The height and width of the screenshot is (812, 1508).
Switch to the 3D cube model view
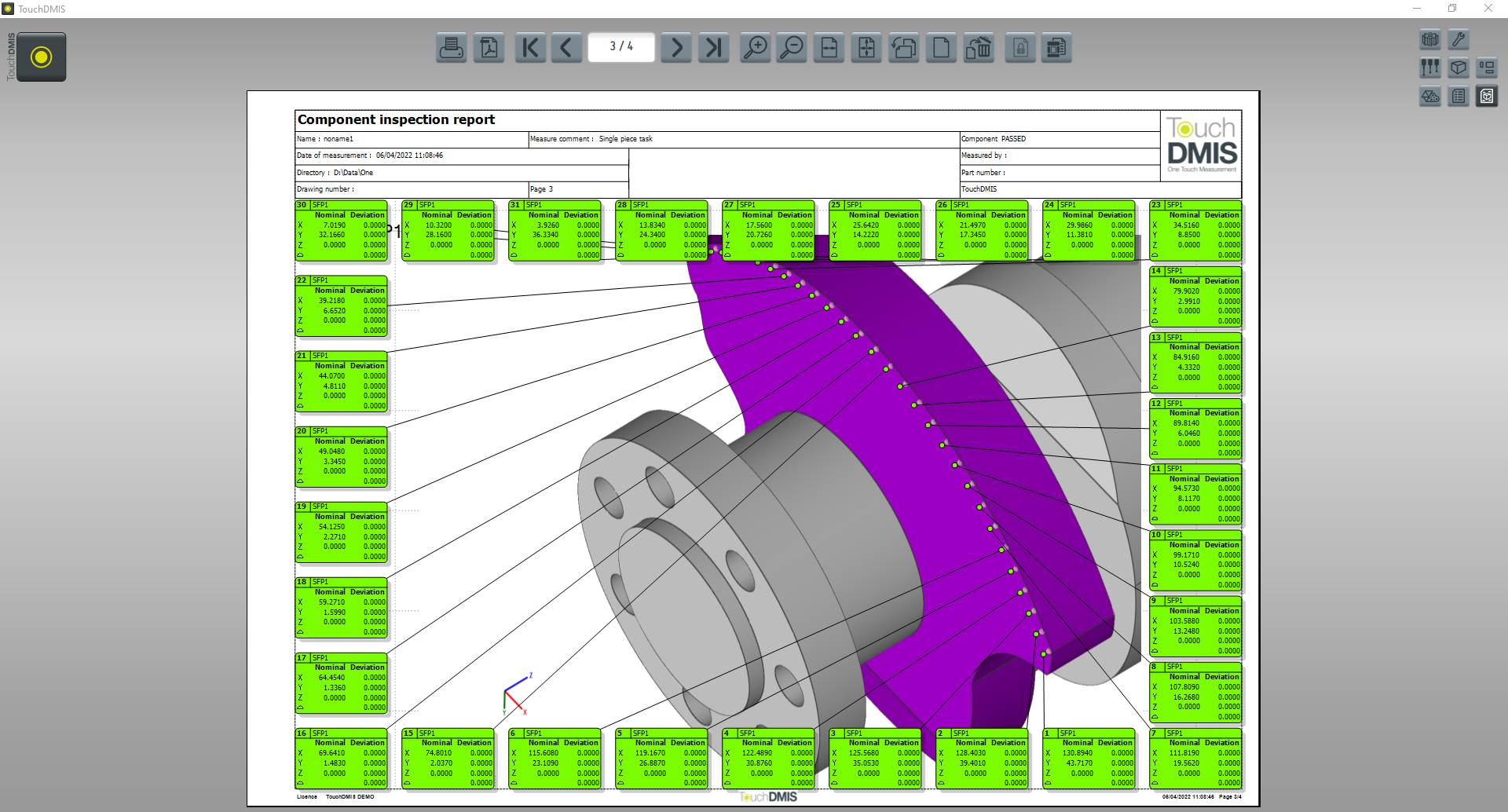1459,68
